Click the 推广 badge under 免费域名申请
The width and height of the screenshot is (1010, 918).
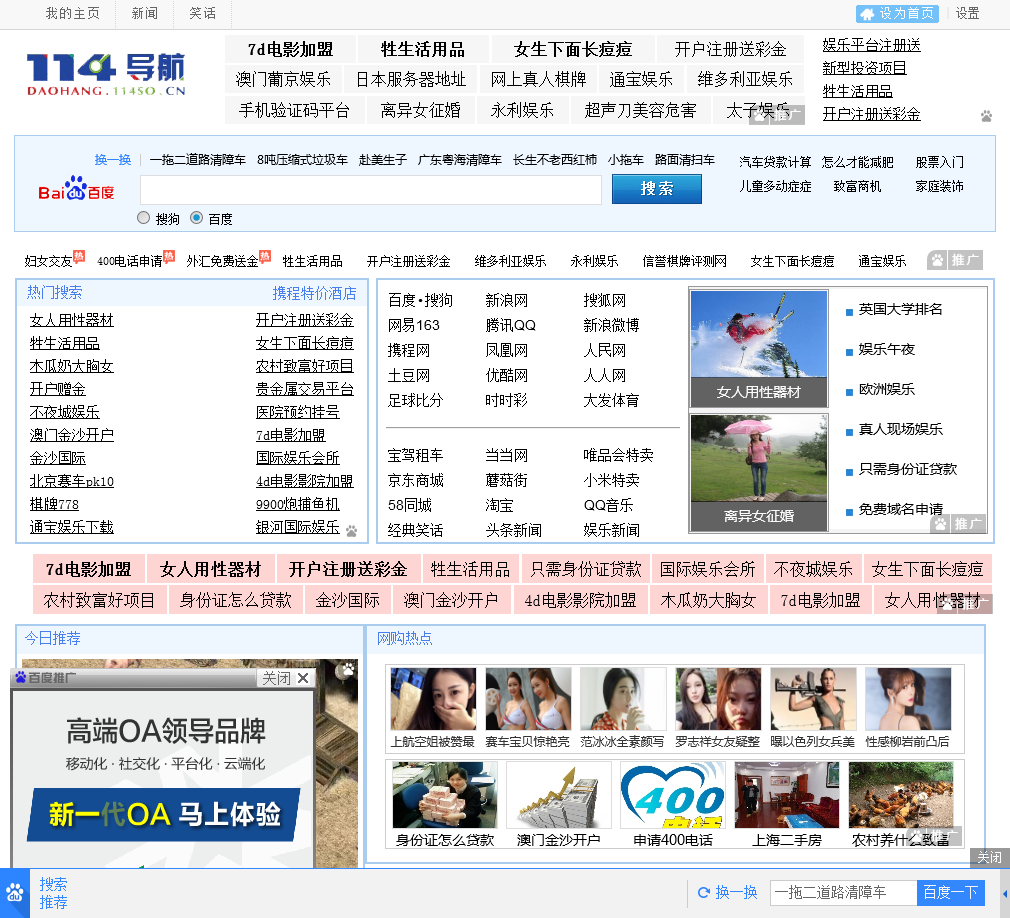958,524
